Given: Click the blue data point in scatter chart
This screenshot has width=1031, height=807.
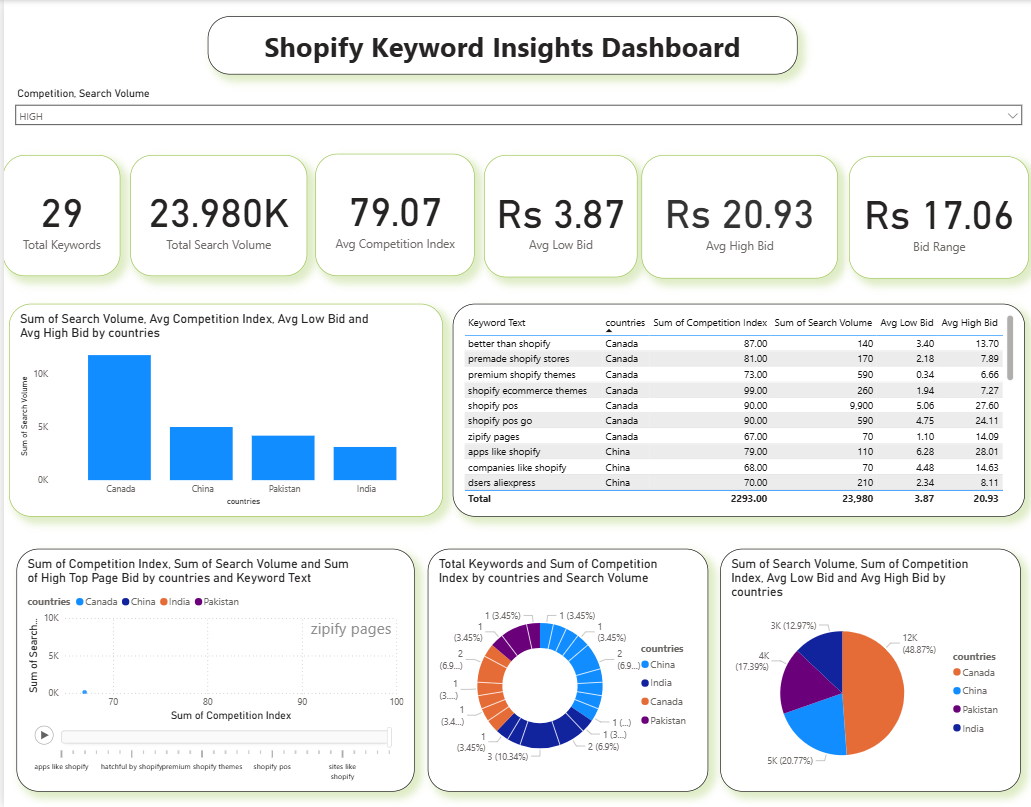Looking at the screenshot, I should (84, 692).
